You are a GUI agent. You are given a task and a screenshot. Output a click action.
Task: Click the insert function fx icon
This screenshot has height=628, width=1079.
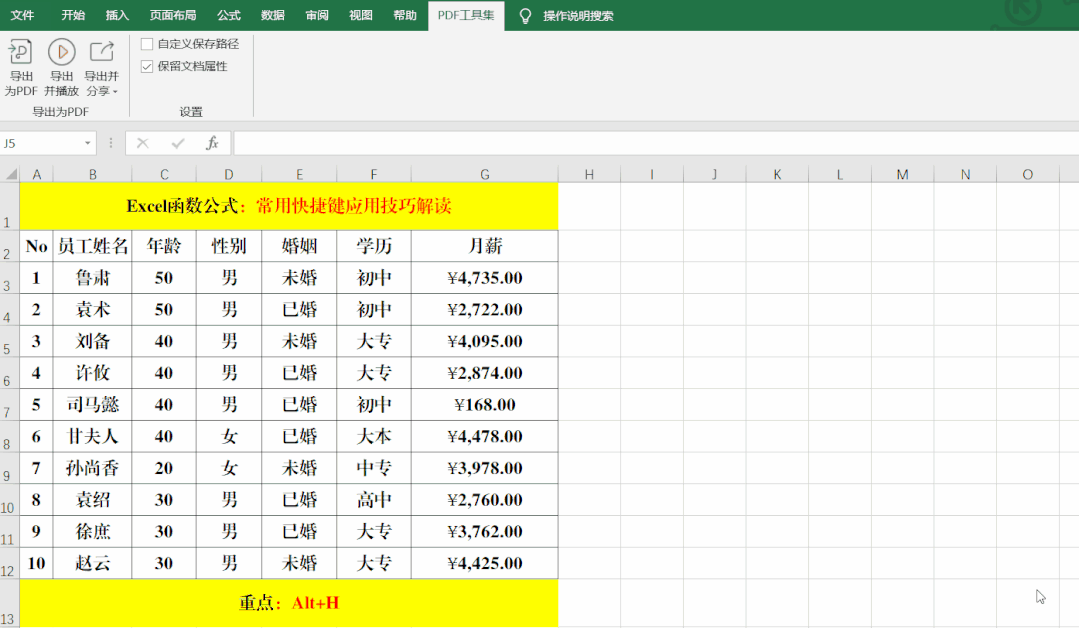213,143
